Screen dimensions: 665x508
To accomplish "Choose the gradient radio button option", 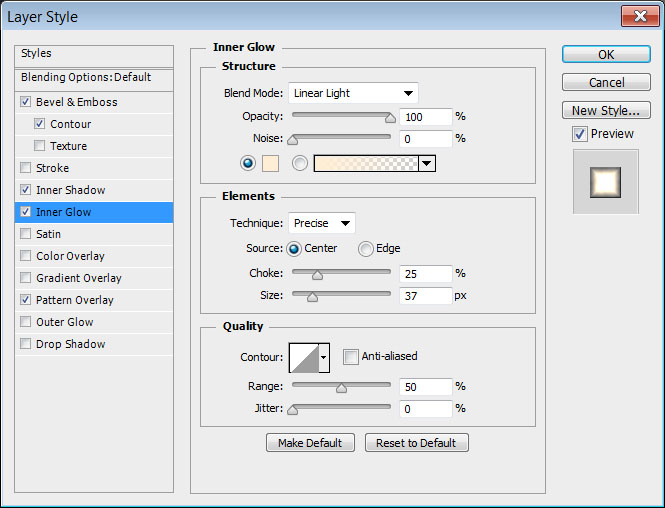I will (x=299, y=163).
